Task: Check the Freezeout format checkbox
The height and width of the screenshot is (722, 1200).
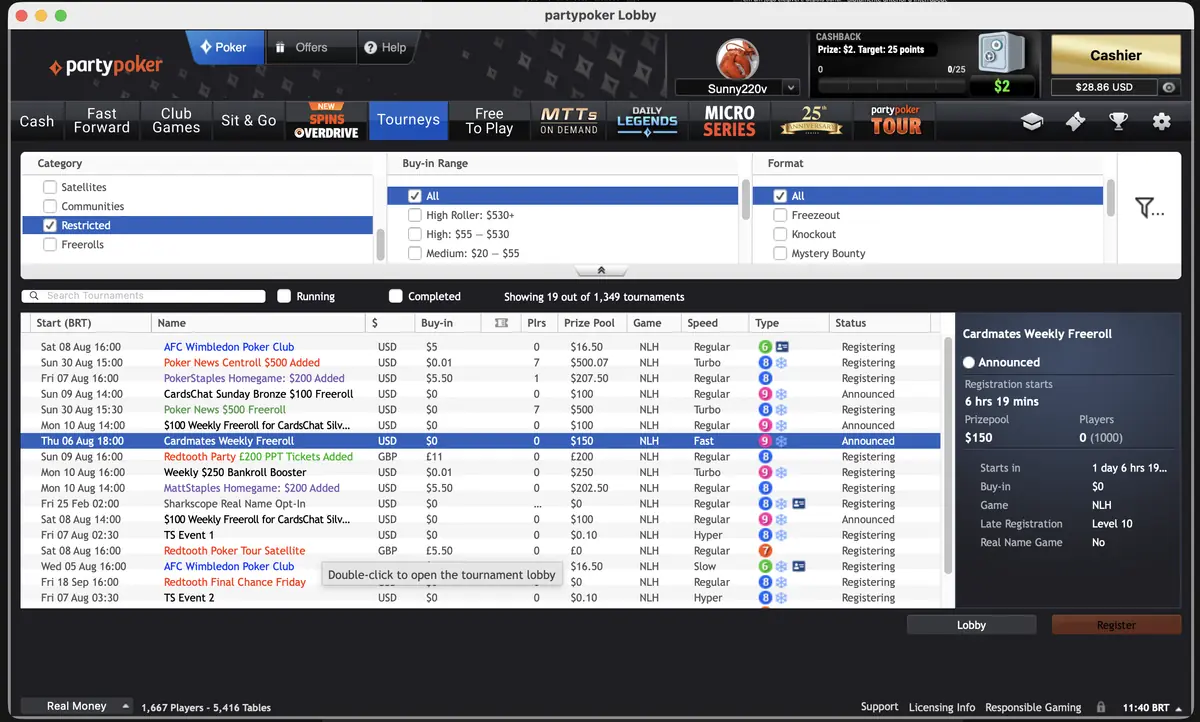Action: click(x=780, y=215)
